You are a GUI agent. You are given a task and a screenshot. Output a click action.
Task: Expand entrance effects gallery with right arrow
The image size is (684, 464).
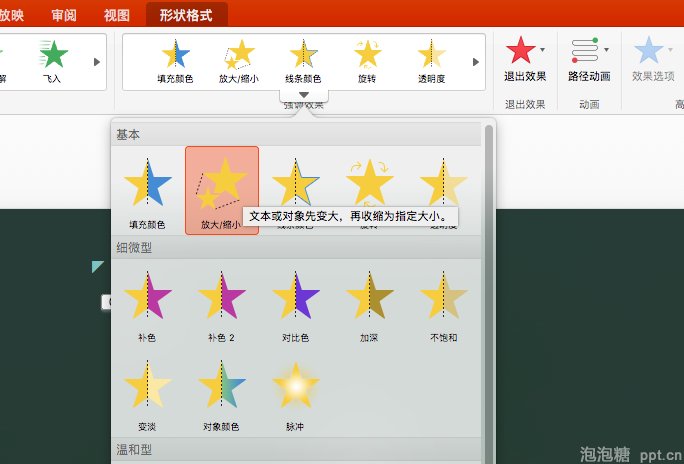pos(97,62)
